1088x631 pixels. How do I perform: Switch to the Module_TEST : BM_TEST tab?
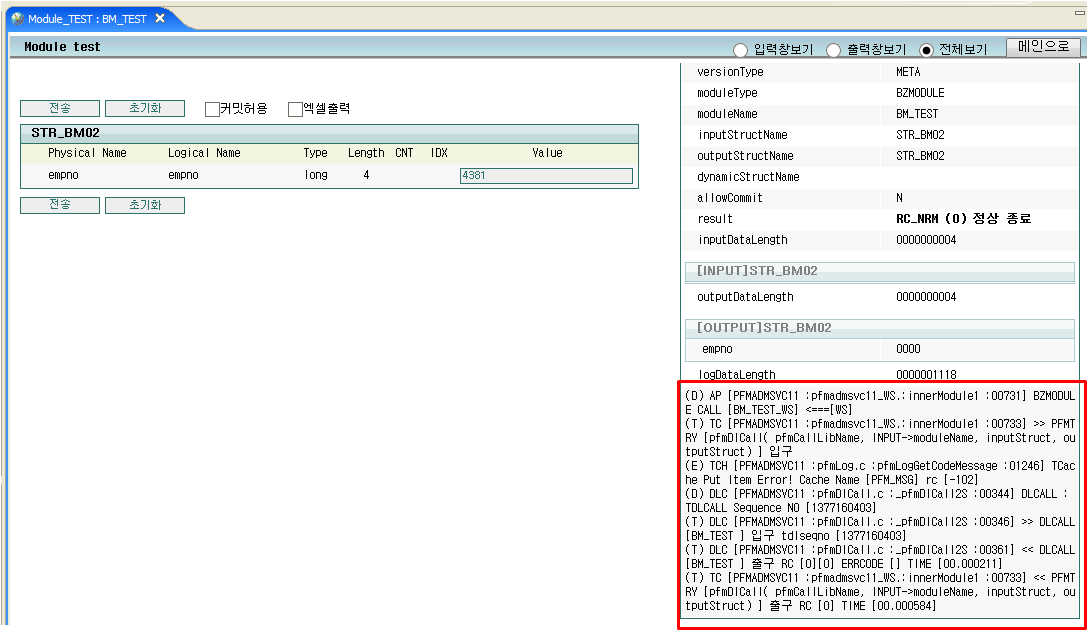click(x=85, y=17)
